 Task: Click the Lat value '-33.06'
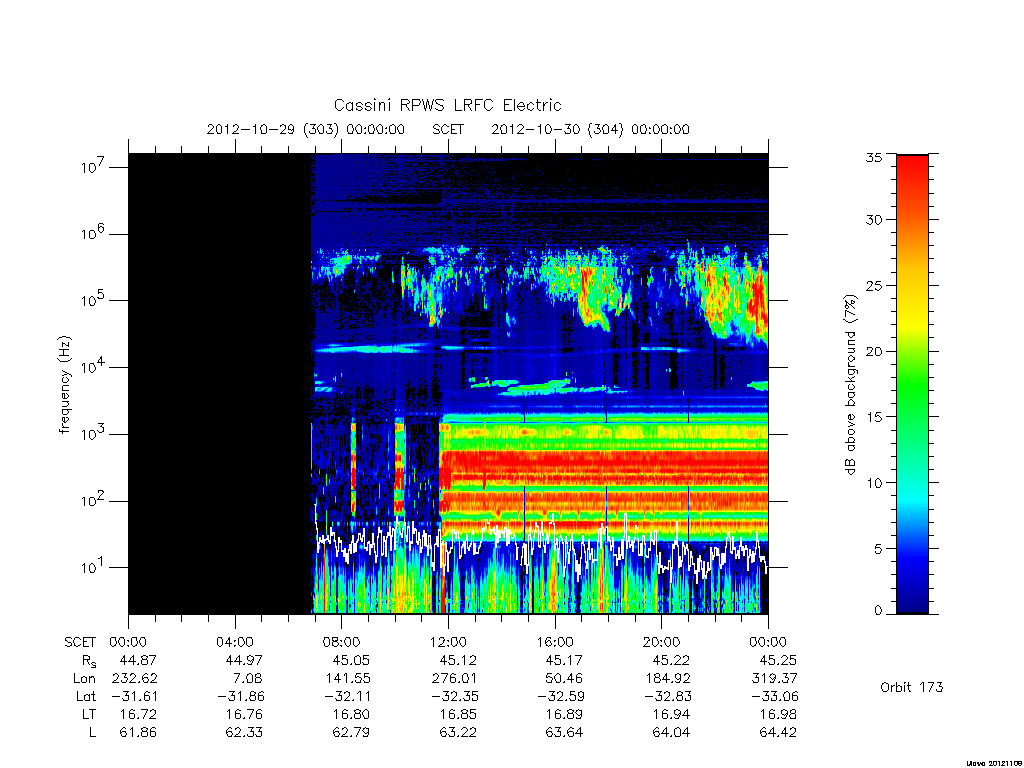[774, 696]
